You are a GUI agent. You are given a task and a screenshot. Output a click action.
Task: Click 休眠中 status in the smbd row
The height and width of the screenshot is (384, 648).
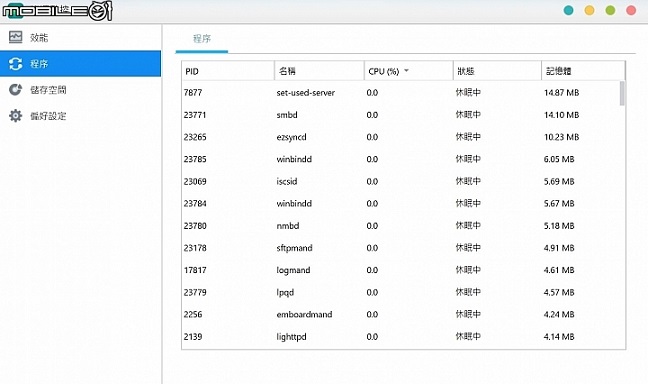tap(468, 114)
